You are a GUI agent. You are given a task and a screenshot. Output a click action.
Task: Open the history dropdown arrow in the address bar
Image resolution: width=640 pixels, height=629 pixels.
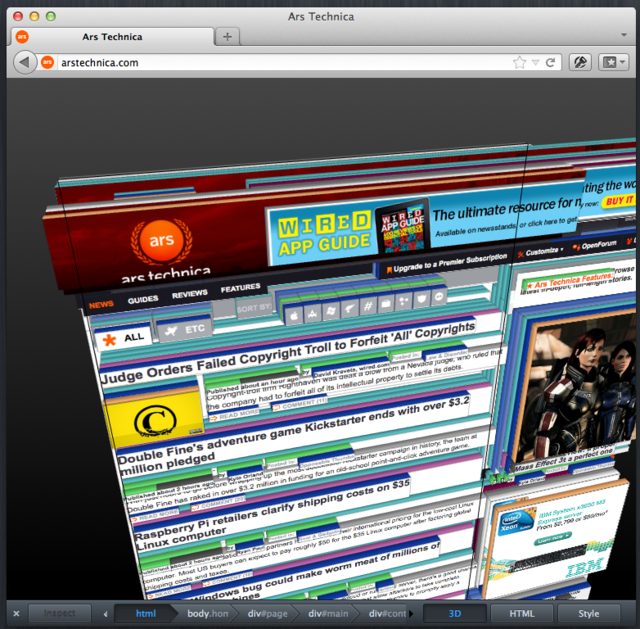click(536, 62)
